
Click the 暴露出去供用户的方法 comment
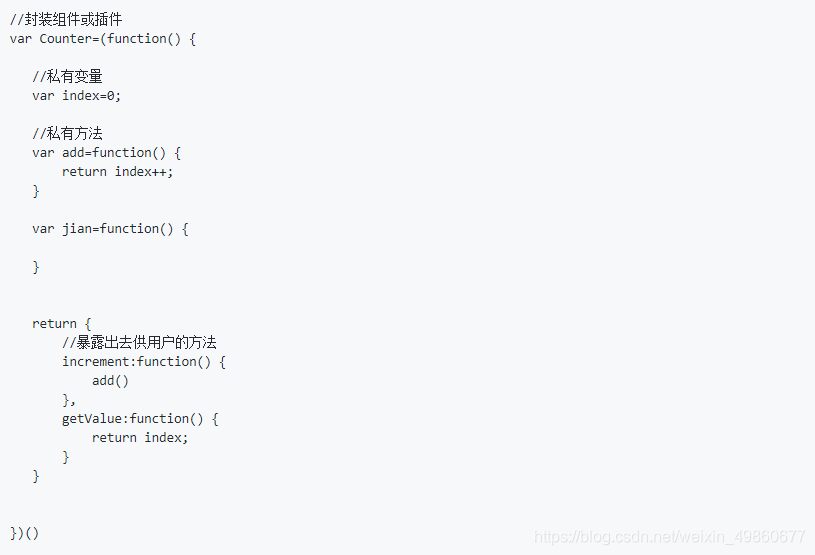(x=139, y=342)
